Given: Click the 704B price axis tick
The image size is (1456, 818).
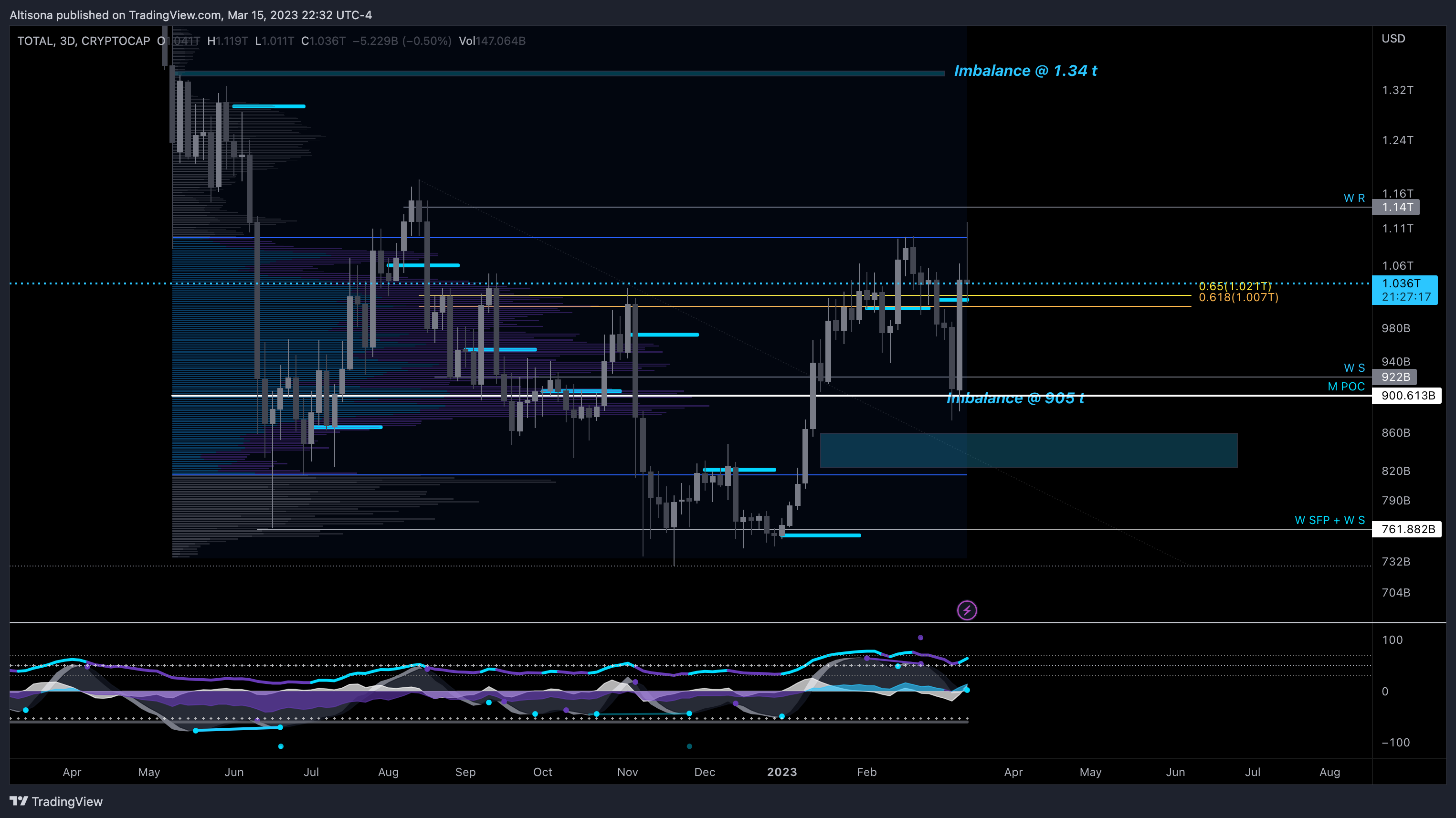Looking at the screenshot, I should pos(1395,593).
